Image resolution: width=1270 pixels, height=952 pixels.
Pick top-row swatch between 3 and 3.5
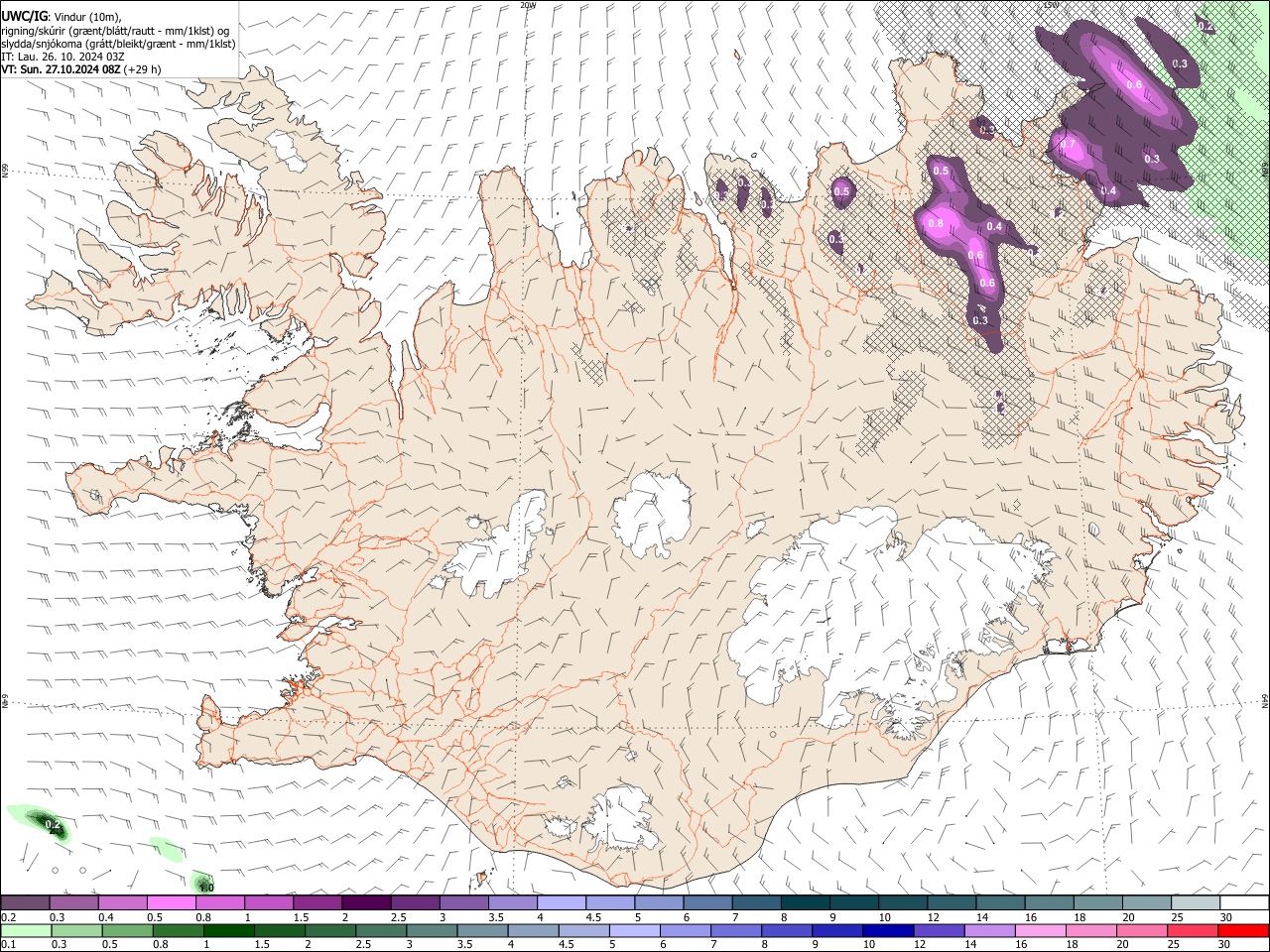(x=462, y=903)
